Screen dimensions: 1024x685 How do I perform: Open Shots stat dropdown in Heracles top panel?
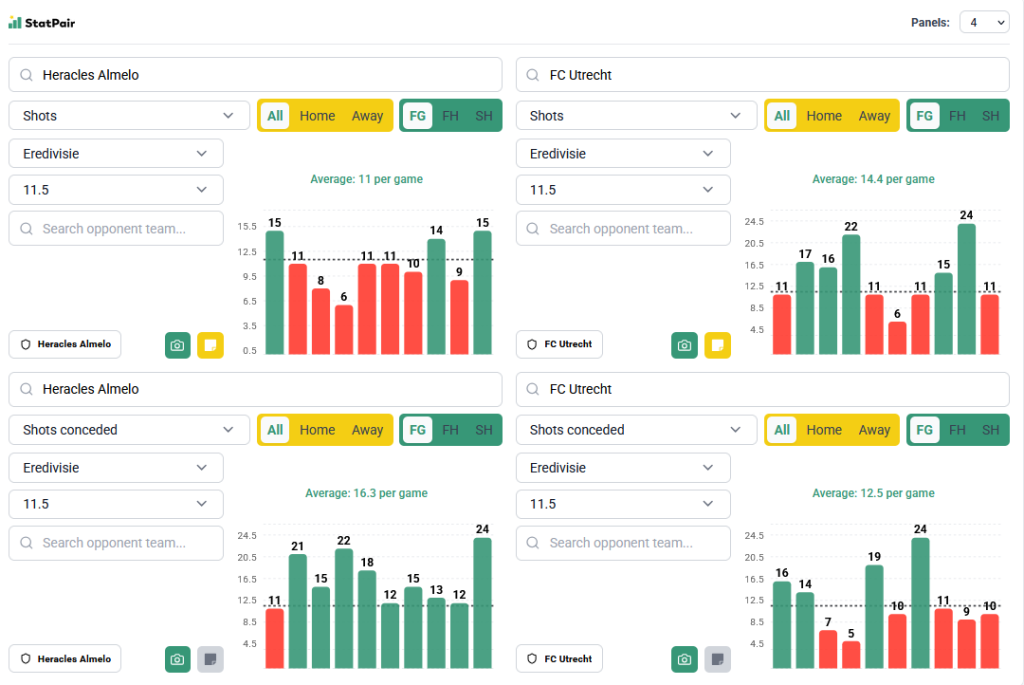(129, 116)
